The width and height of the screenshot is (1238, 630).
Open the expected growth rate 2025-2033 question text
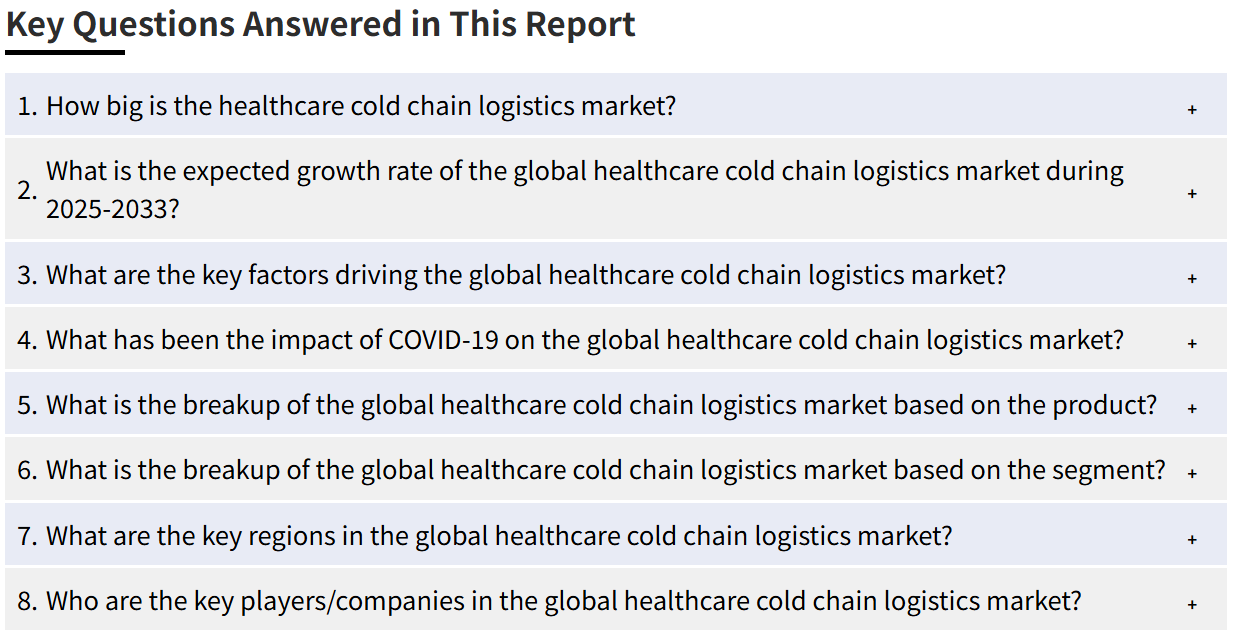(x=585, y=189)
